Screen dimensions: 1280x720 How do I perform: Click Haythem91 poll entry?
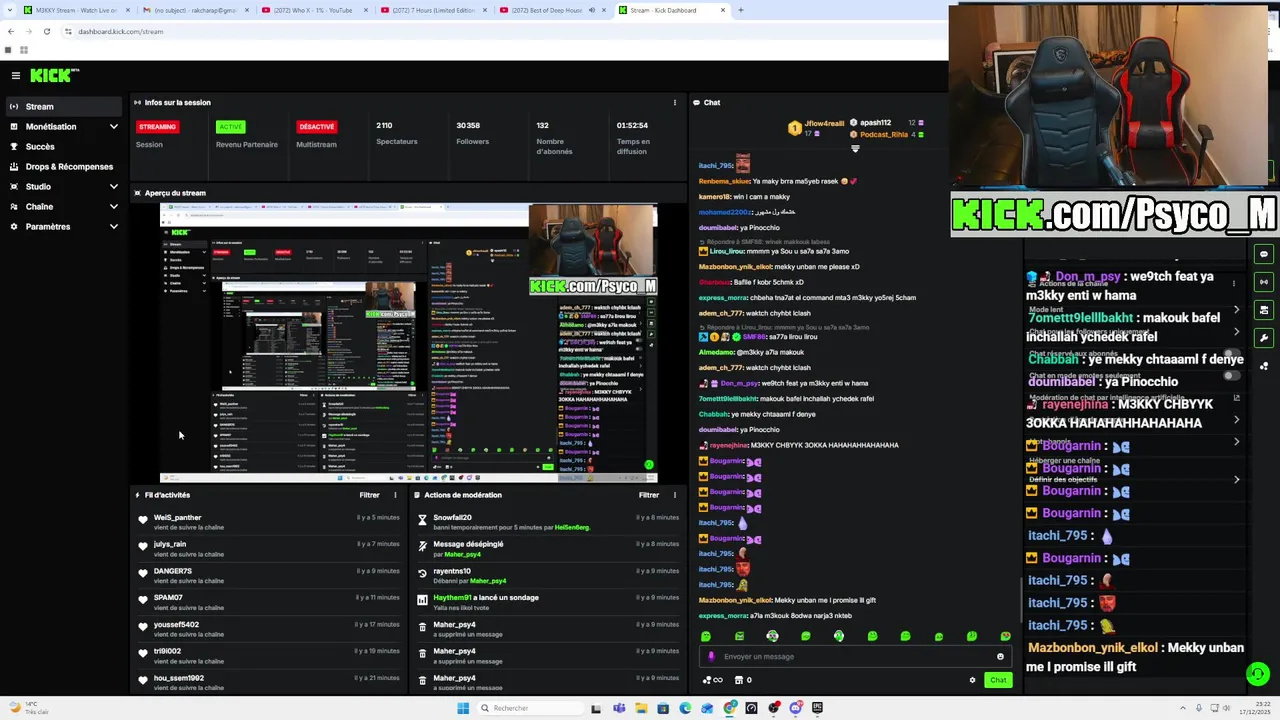548,602
